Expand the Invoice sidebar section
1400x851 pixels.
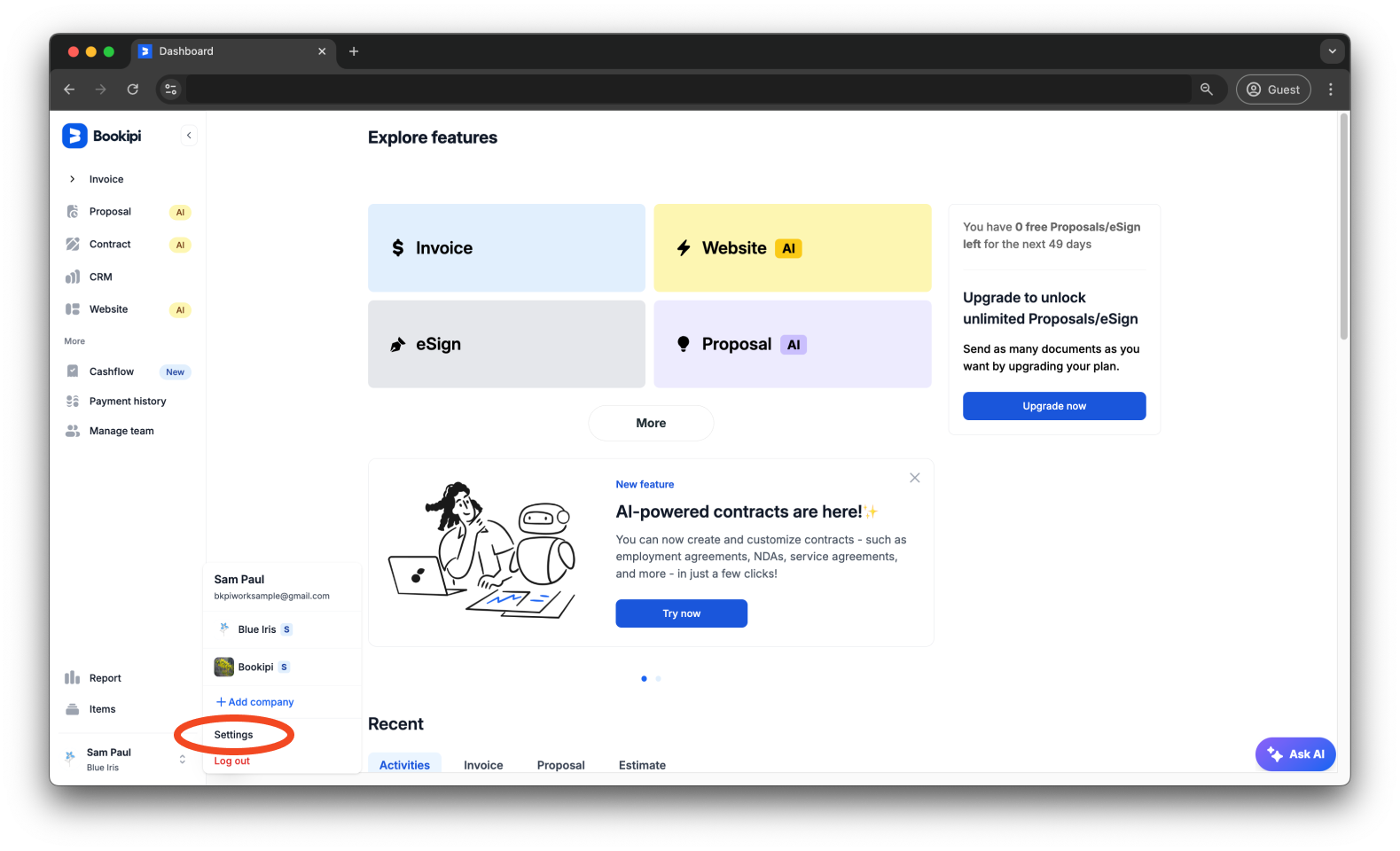coord(73,179)
